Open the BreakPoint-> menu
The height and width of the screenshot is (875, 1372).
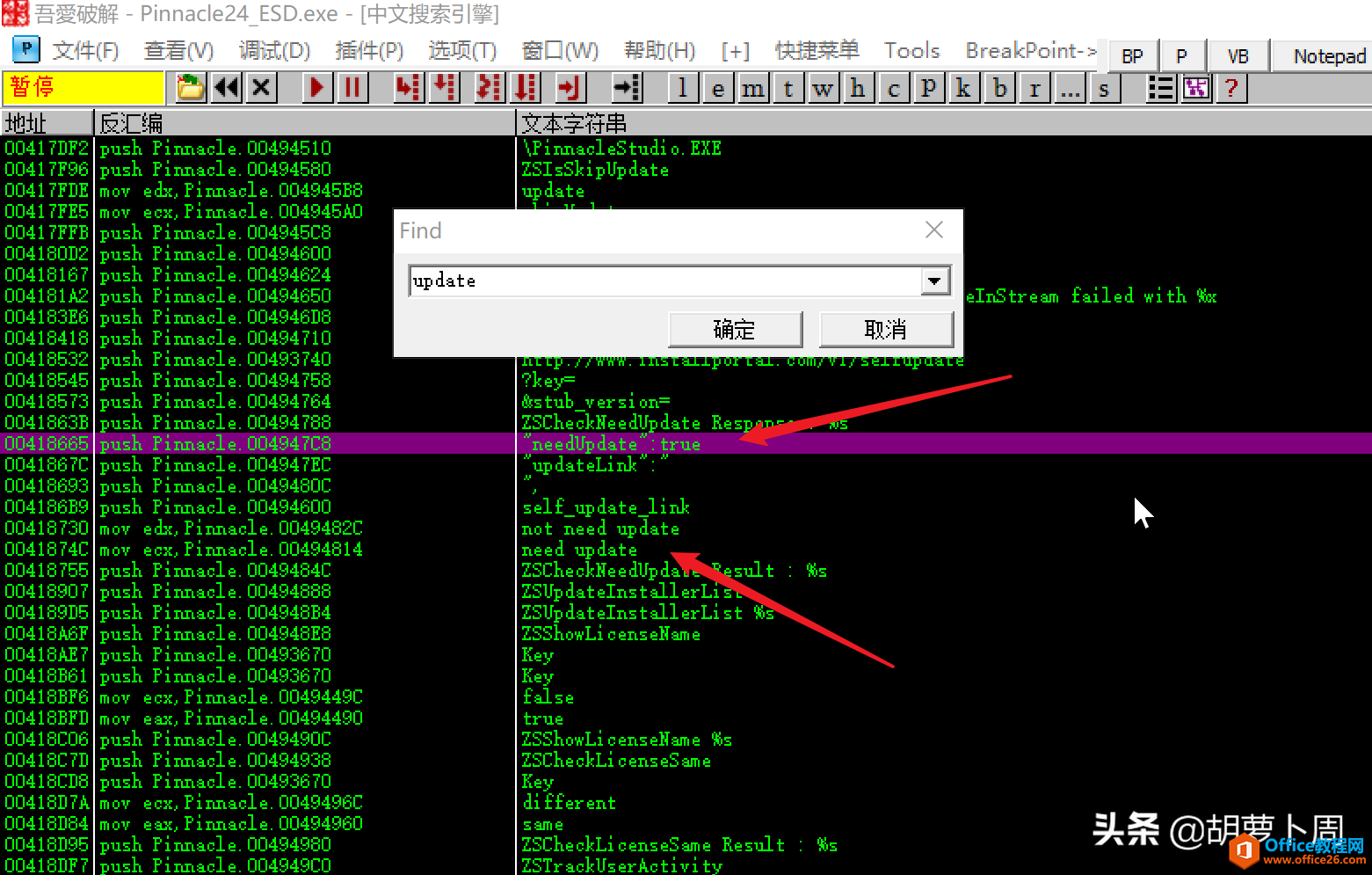1031,51
